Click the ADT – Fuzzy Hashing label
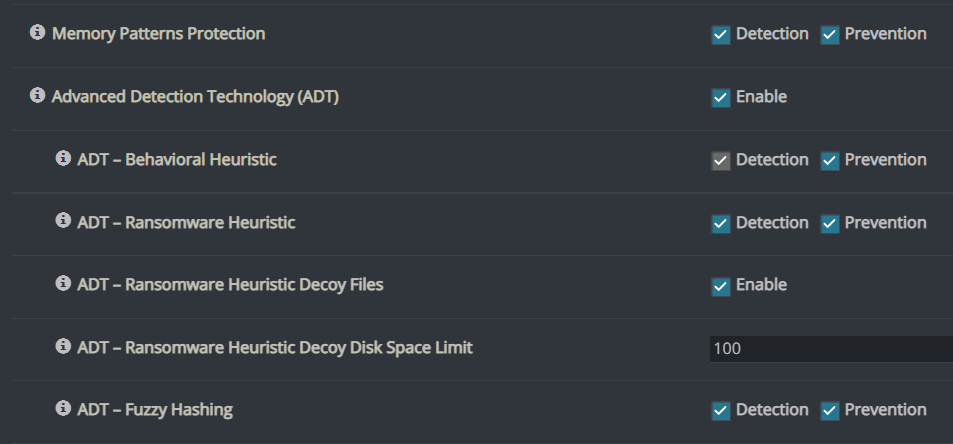 (x=155, y=410)
